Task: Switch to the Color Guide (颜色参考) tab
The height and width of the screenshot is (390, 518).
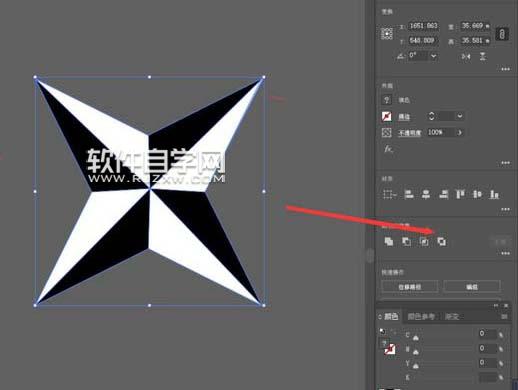Action: 421,316
